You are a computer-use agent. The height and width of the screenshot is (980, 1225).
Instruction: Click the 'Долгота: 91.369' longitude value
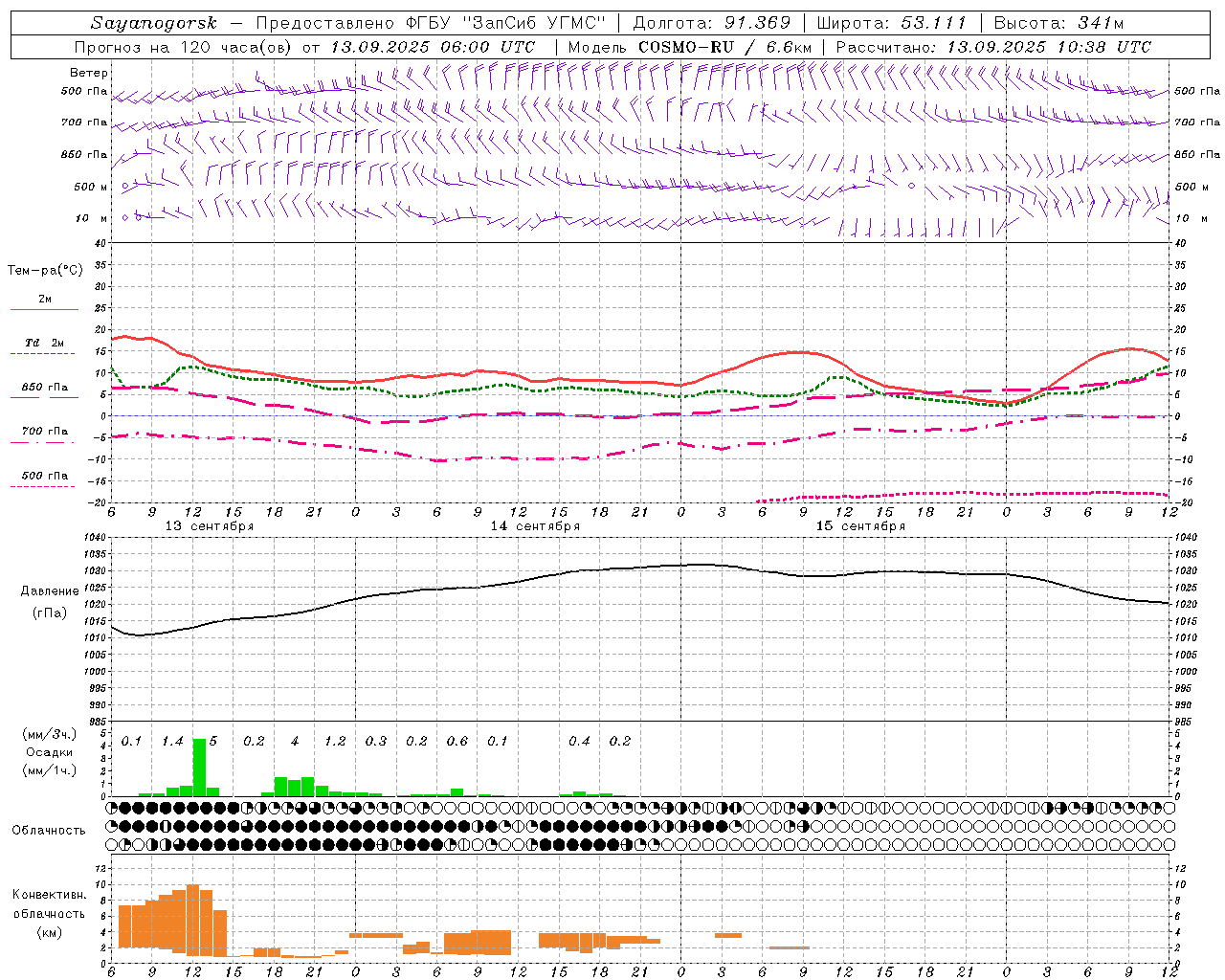711,23
